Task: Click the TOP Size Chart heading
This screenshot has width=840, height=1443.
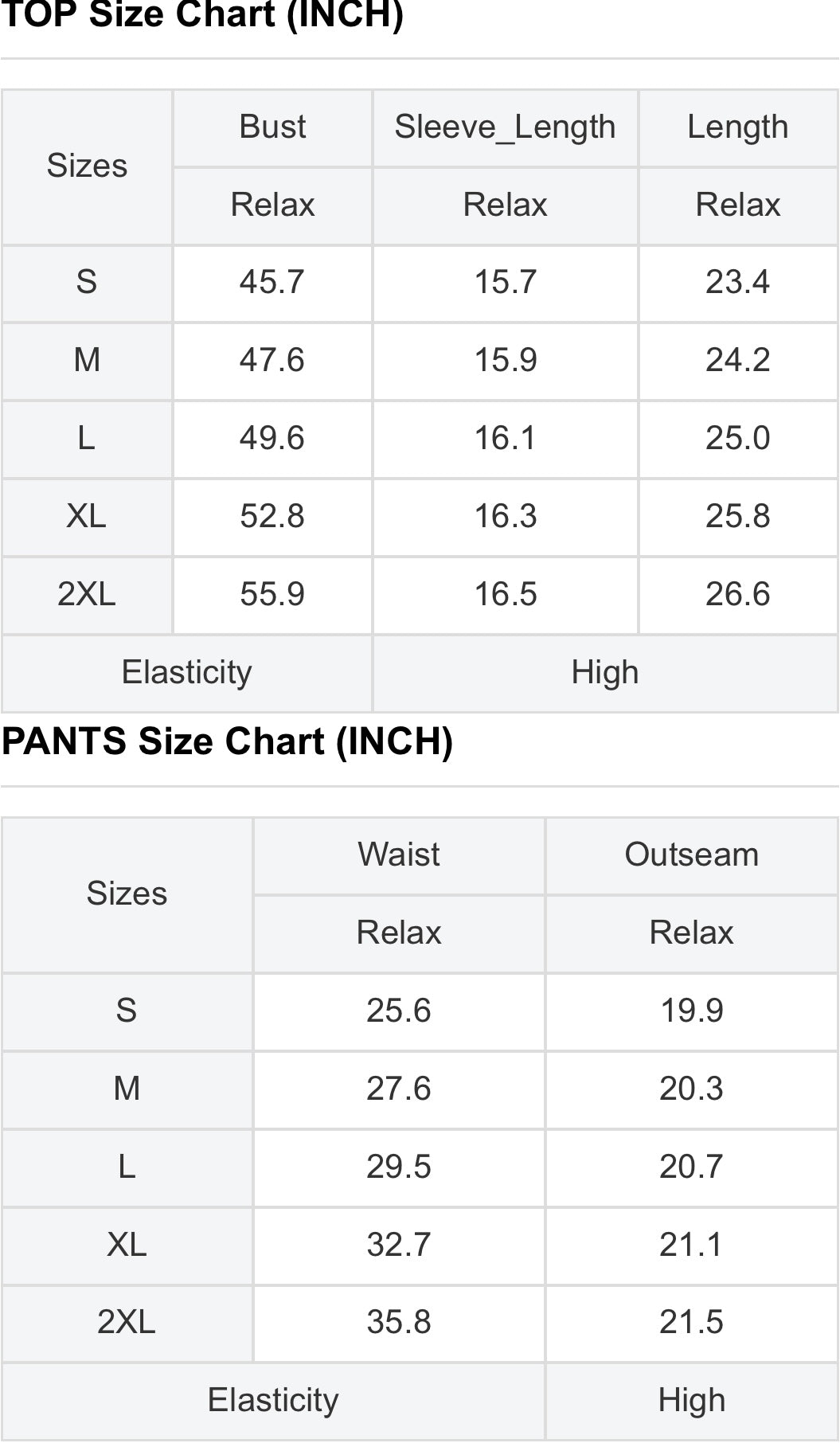Action: pos(201,14)
